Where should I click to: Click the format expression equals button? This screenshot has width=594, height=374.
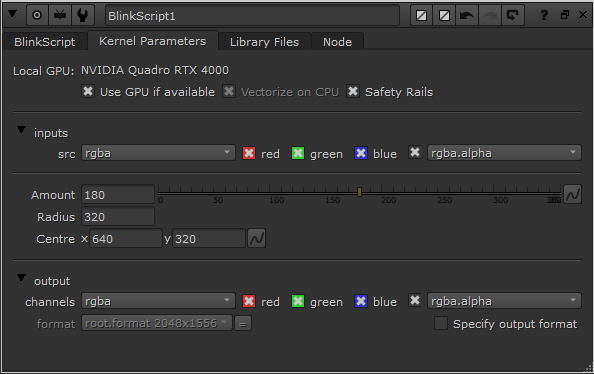click(243, 324)
